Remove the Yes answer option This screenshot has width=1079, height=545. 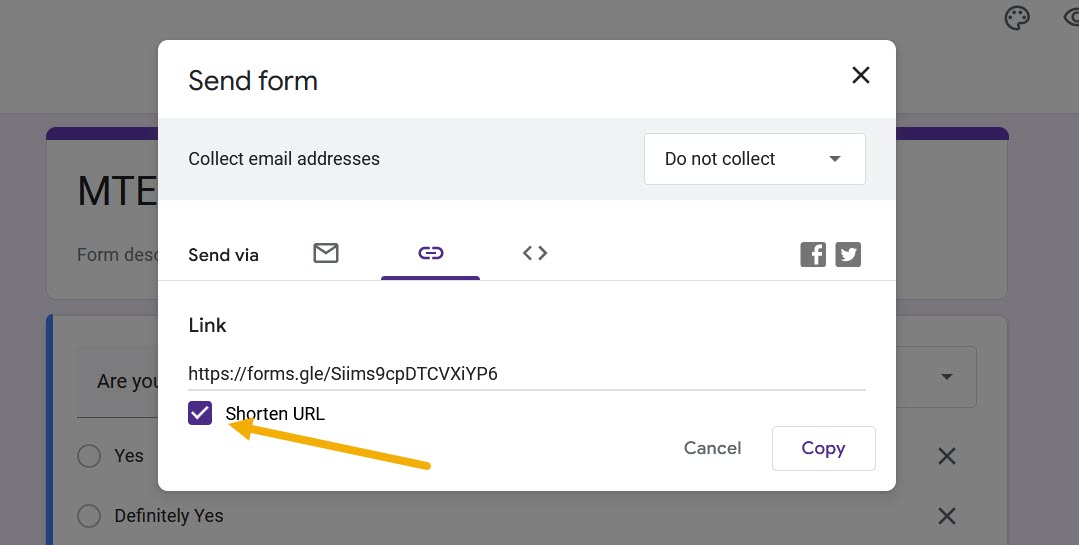[x=947, y=456]
